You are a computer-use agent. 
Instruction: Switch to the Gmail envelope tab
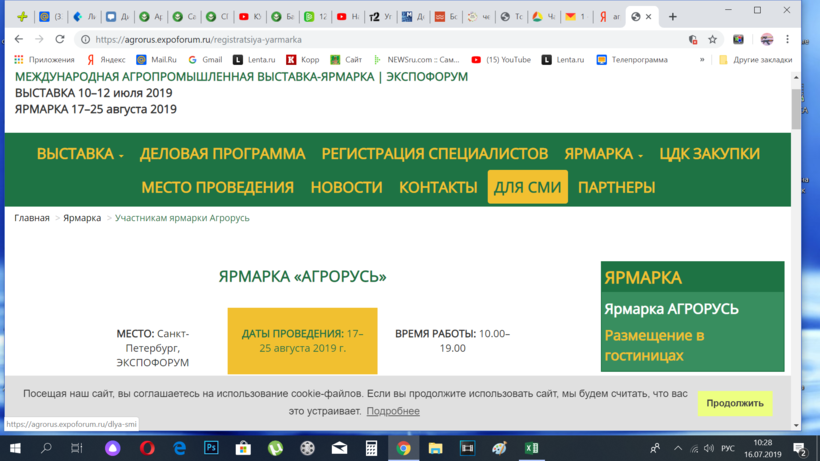tap(577, 17)
